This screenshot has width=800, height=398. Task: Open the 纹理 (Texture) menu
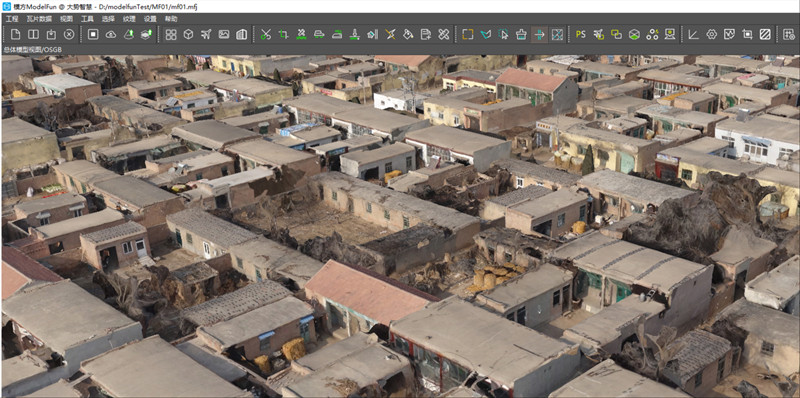coord(129,19)
